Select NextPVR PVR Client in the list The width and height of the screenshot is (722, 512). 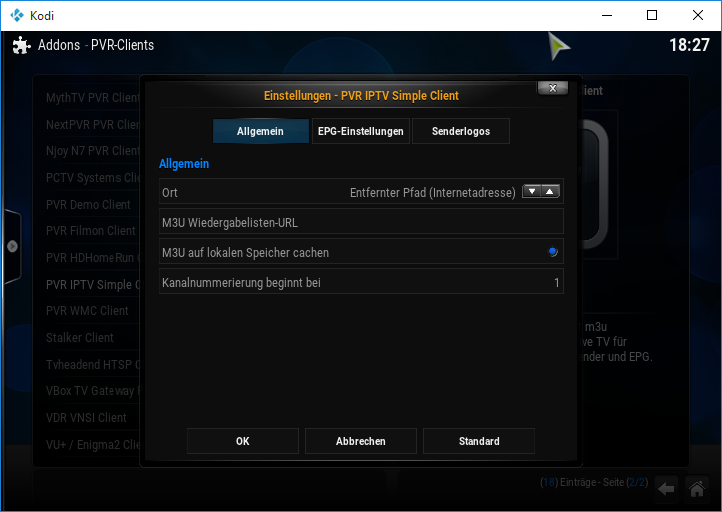(x=93, y=125)
